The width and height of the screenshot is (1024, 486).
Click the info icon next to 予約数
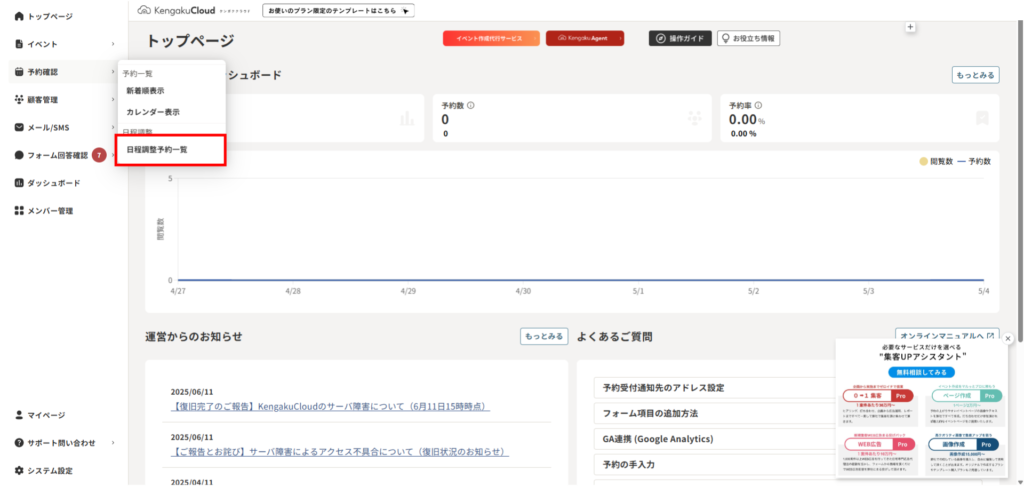(471, 105)
